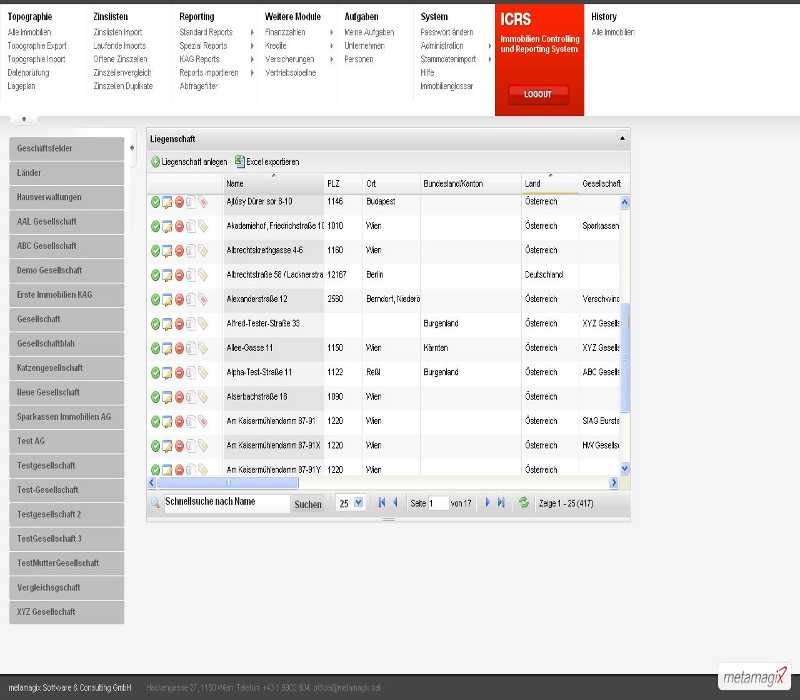Go to the first page of results
Viewport: 800px width, 700px height.
point(381,503)
